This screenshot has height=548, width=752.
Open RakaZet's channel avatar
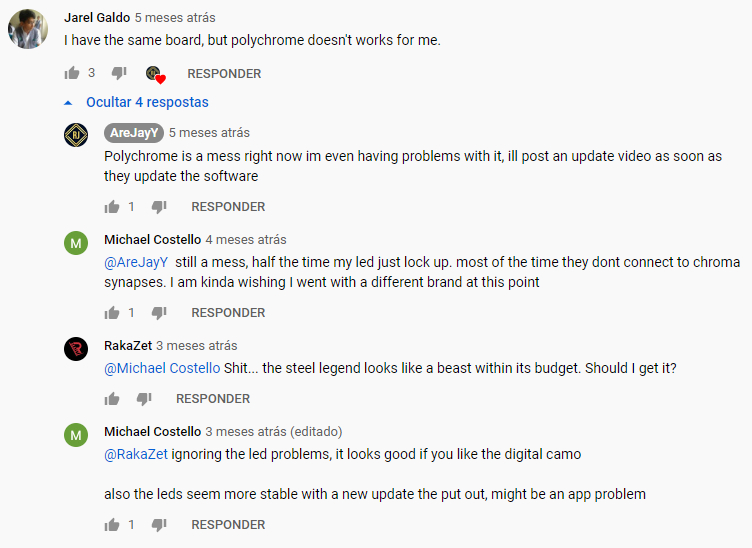pyautogui.click(x=76, y=349)
